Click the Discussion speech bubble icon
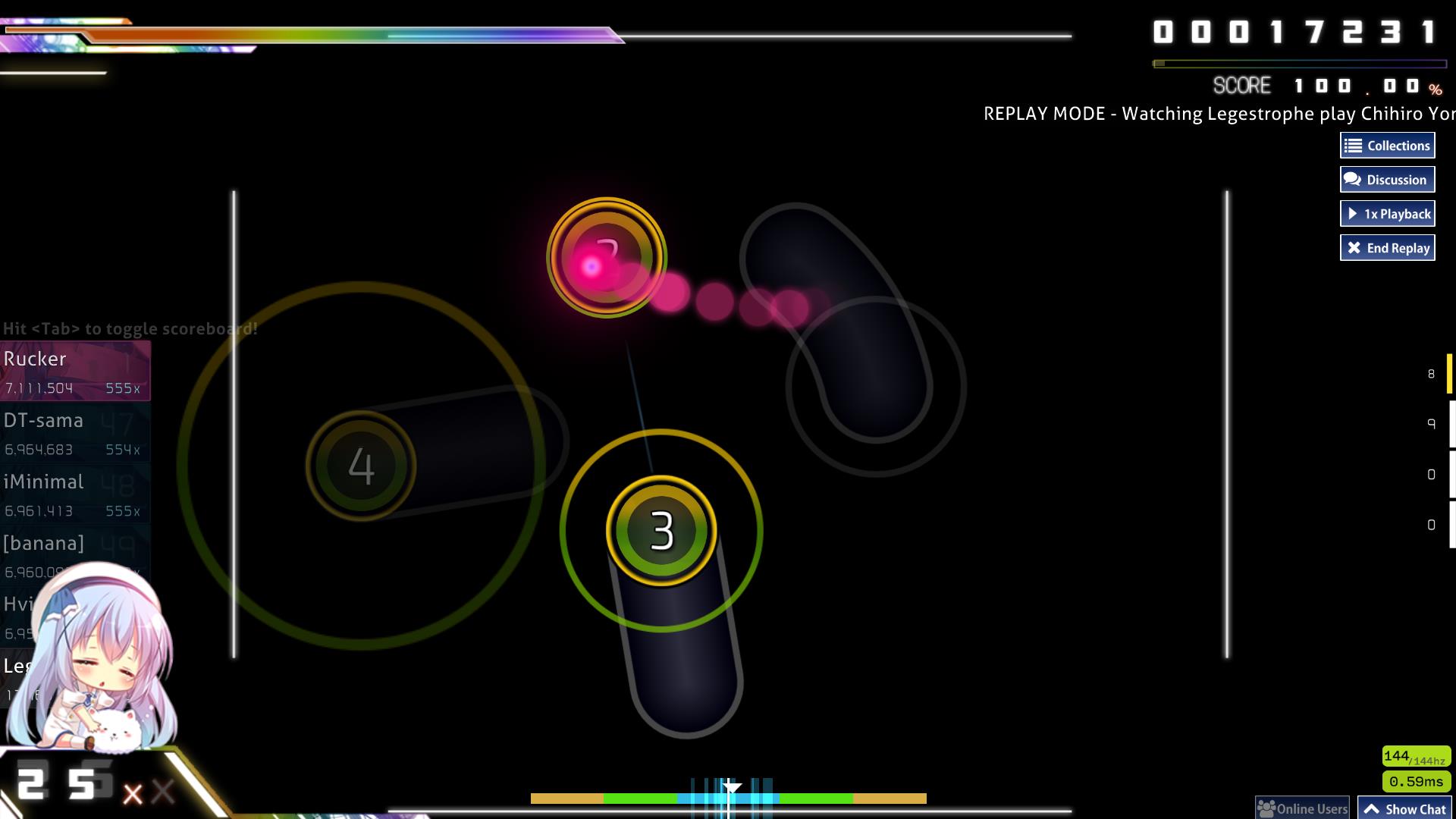Viewport: 1456px width, 819px height. [1352, 180]
